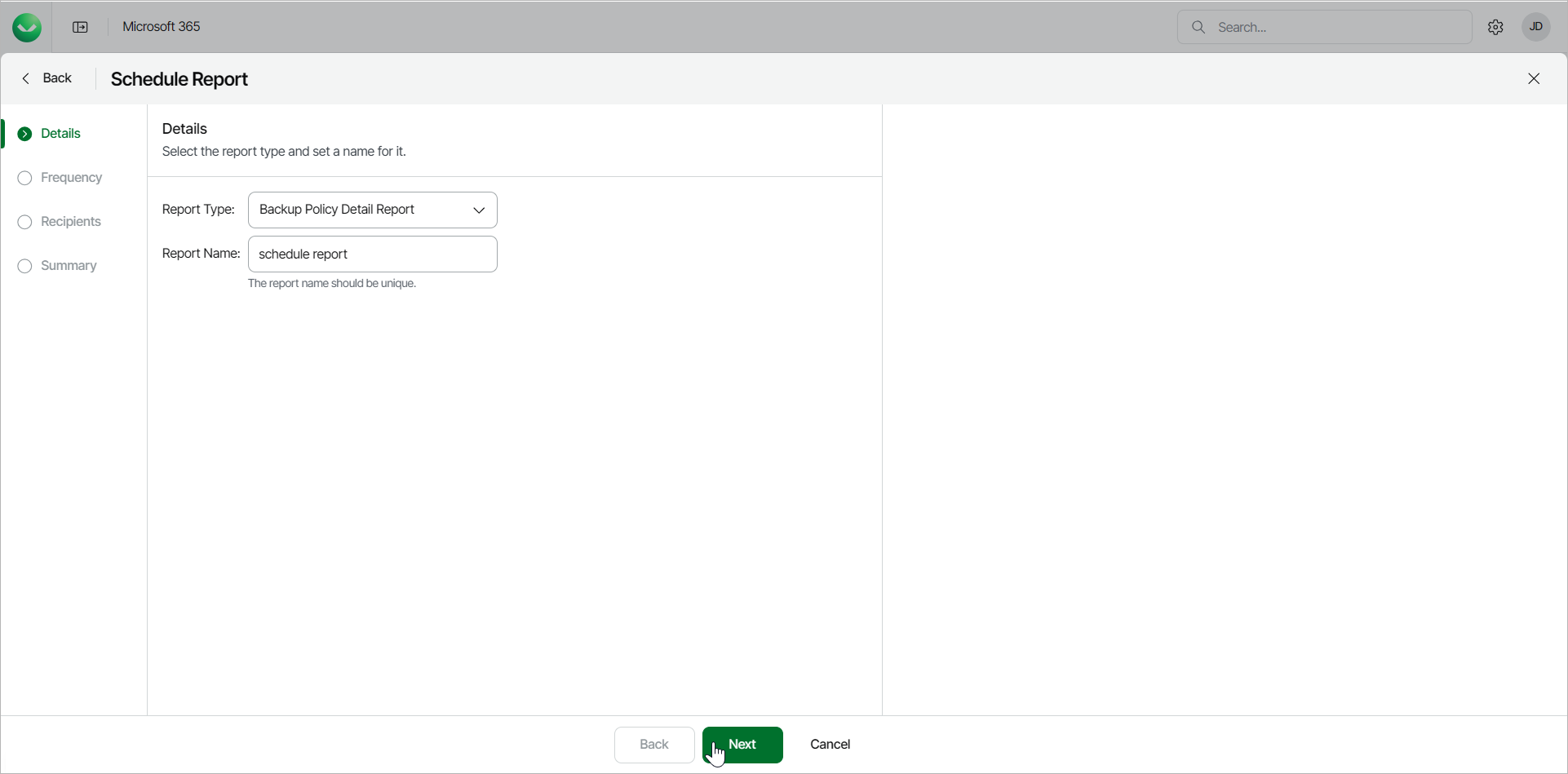Click the Report Name input field
This screenshot has height=774, width=1568.
coord(373,254)
